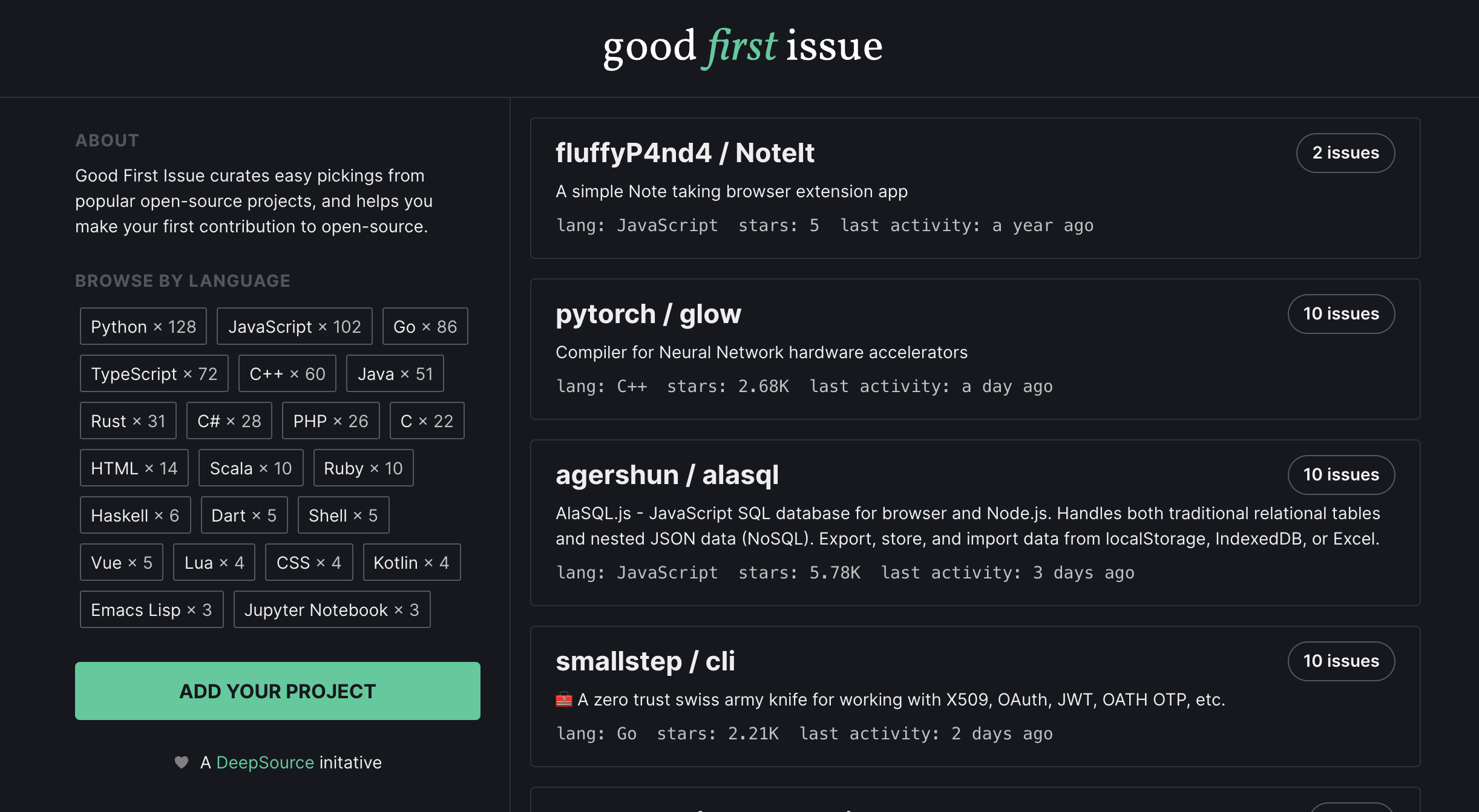Image resolution: width=1479 pixels, height=812 pixels.
Task: Visit the agershun / alasql repository
Action: coord(667,475)
